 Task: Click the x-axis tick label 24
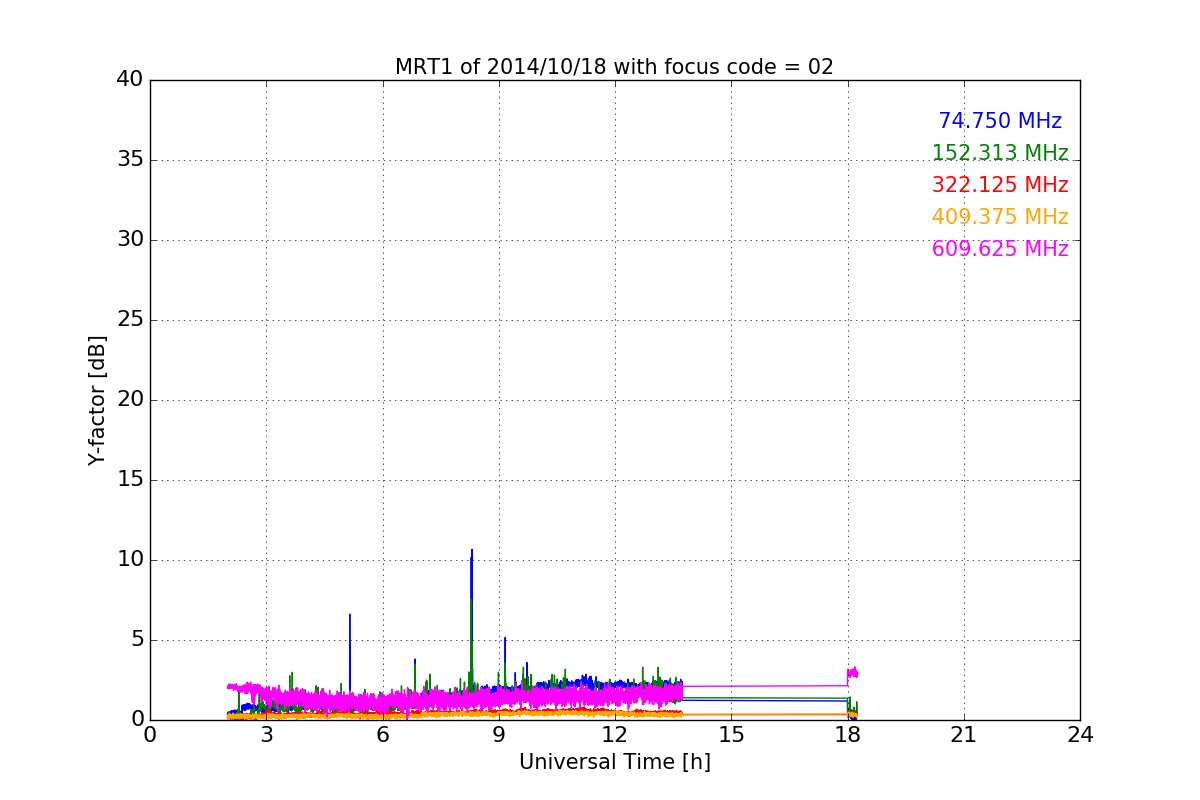click(x=1080, y=735)
